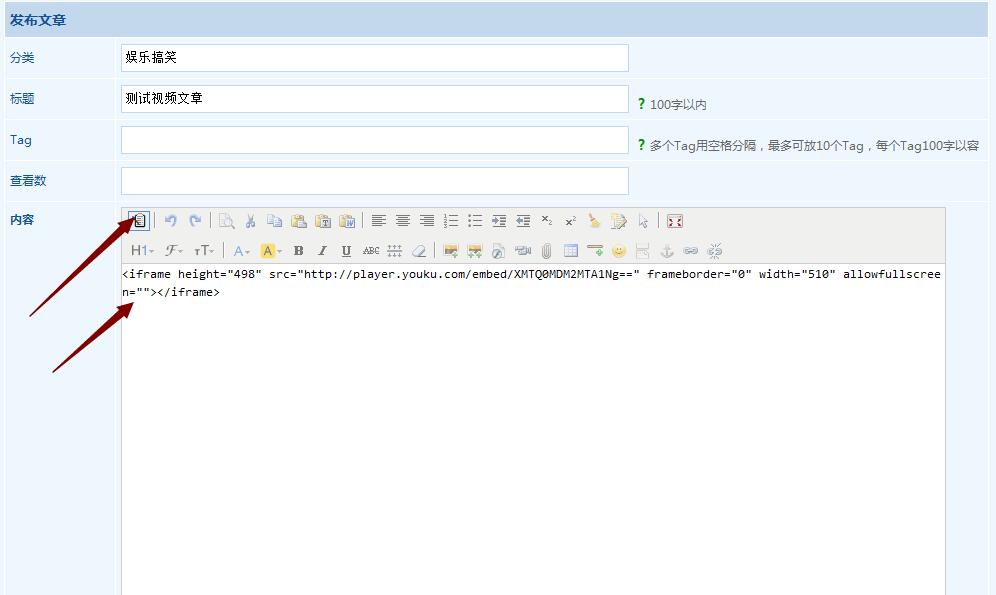This screenshot has height=595, width=996.
Task: Insert an image using picture icon
Action: pos(451,251)
